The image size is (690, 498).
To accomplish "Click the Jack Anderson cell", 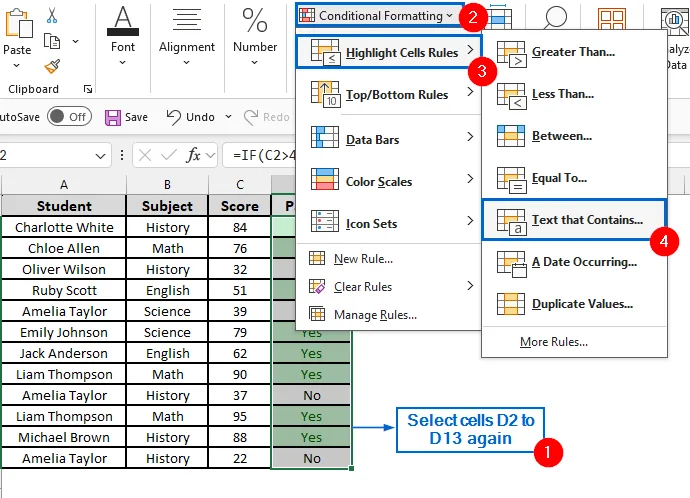I will (x=64, y=354).
